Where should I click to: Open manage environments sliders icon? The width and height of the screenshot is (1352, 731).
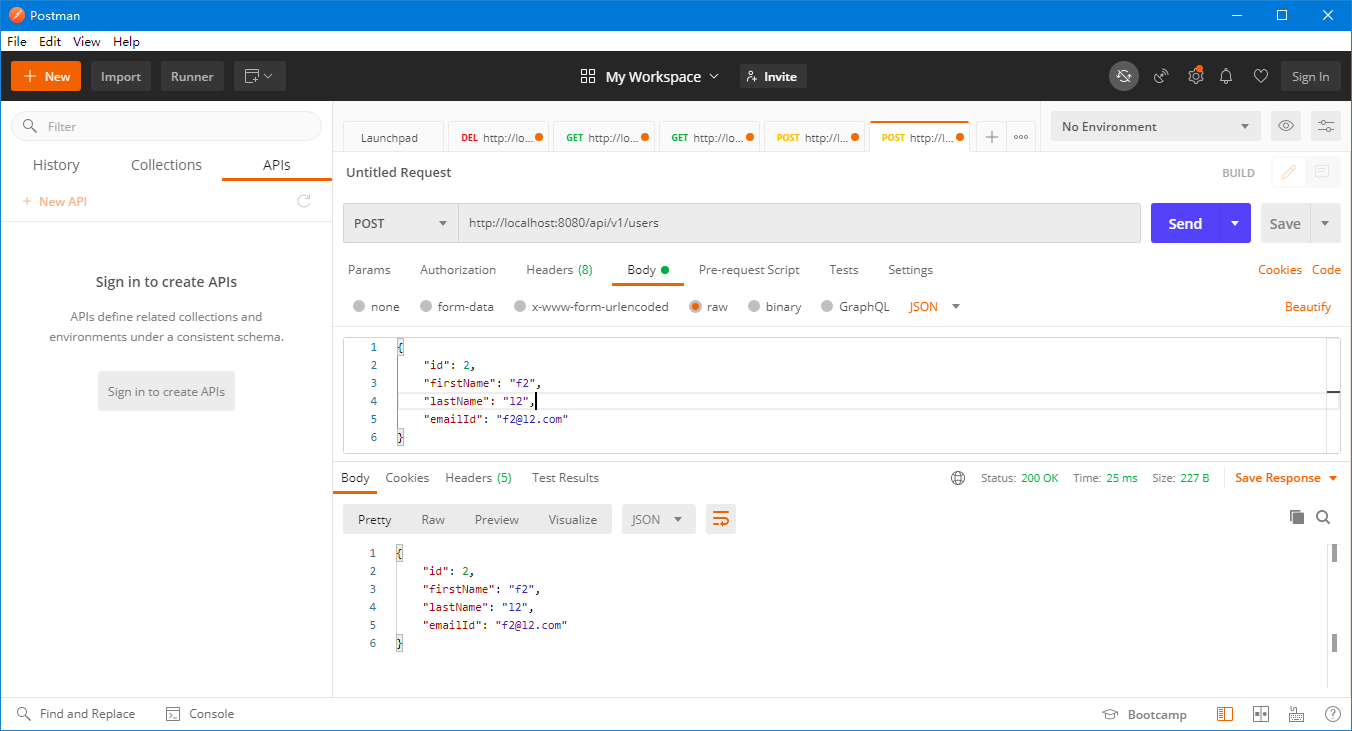click(1326, 126)
